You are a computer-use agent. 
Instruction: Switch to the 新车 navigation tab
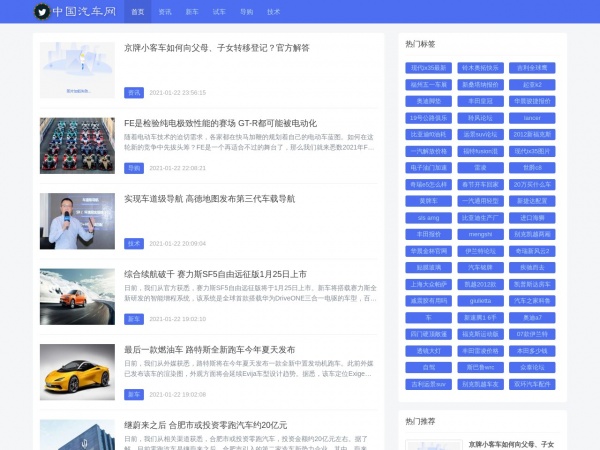click(192, 12)
